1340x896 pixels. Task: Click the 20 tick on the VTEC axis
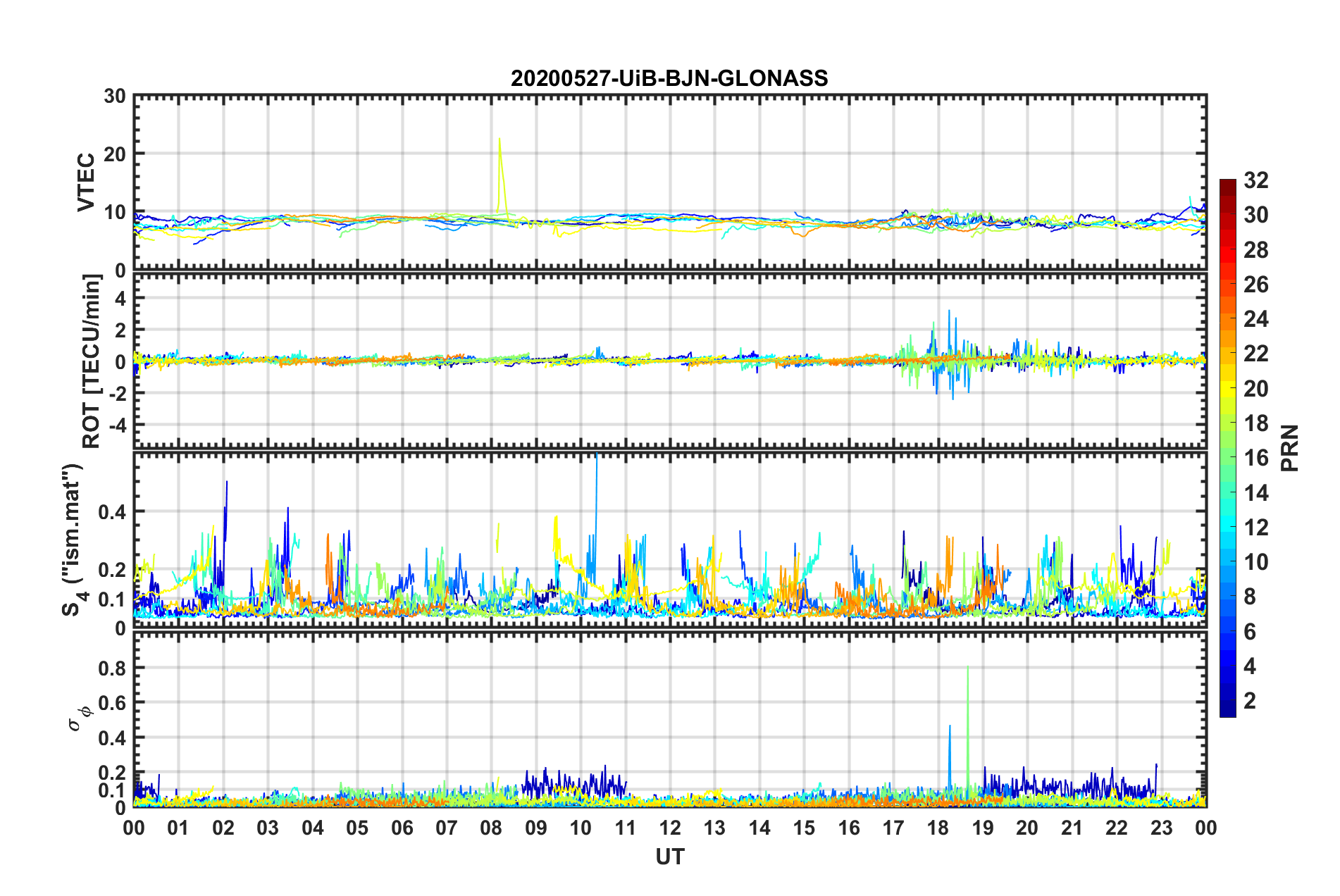115,154
